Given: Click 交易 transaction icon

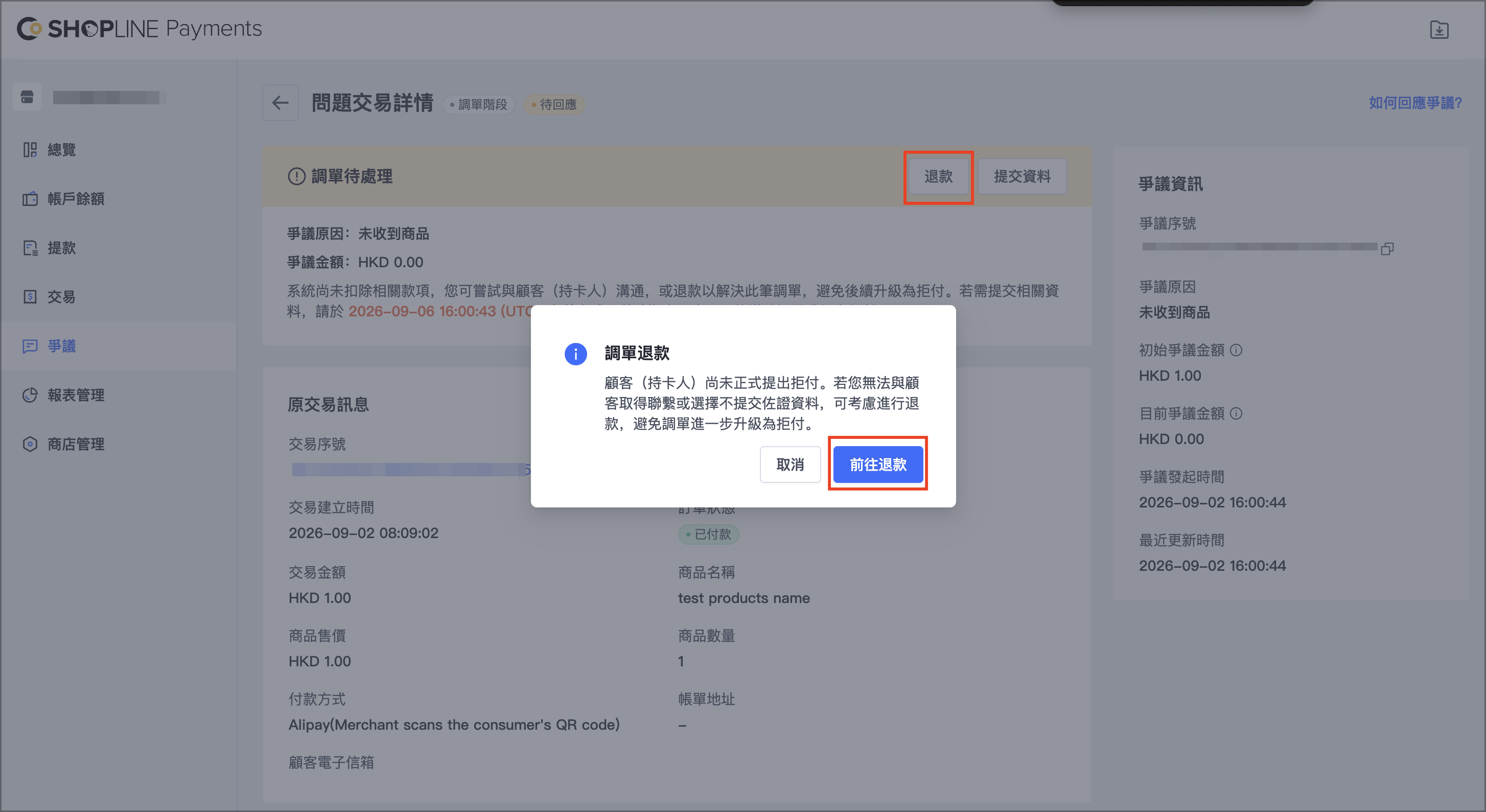Looking at the screenshot, I should tap(30, 297).
